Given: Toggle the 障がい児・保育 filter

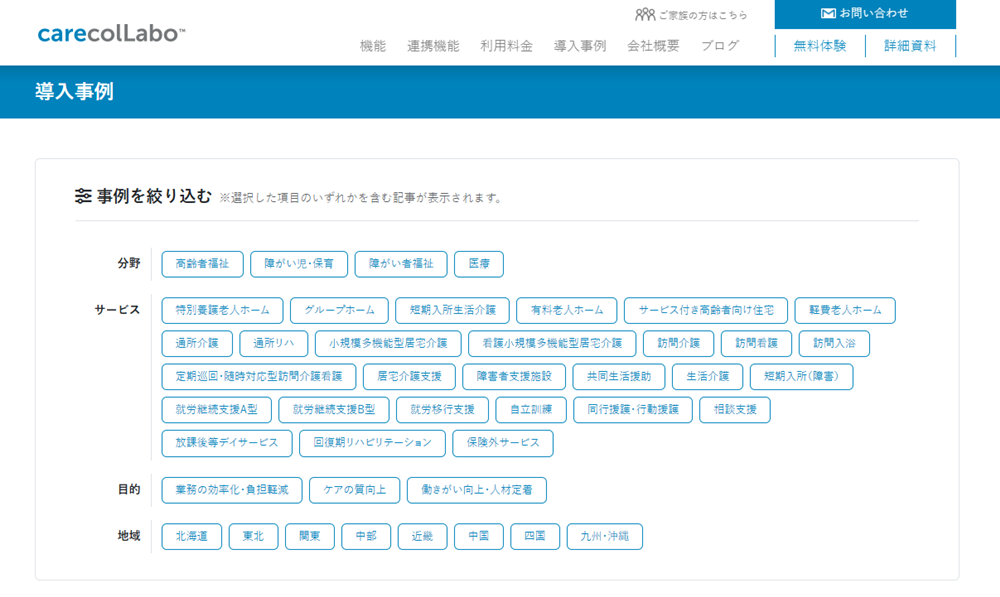Looking at the screenshot, I should pos(299,264).
